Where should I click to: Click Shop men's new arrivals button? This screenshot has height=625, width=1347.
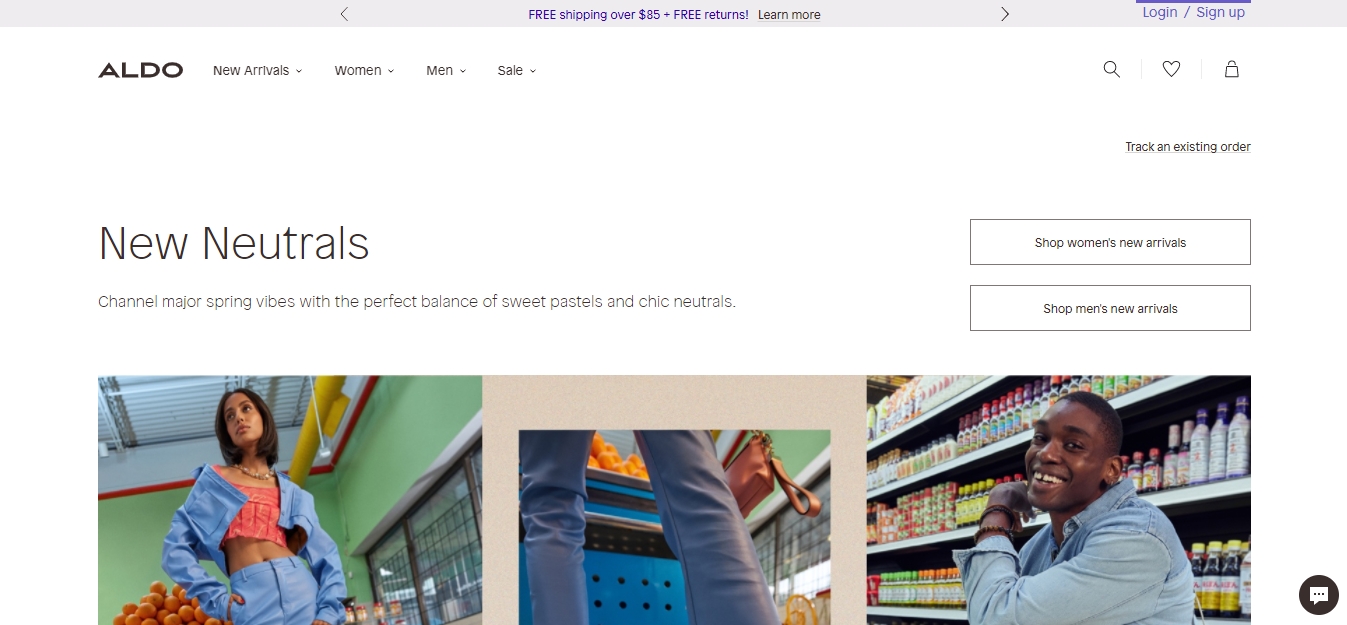(x=1110, y=308)
